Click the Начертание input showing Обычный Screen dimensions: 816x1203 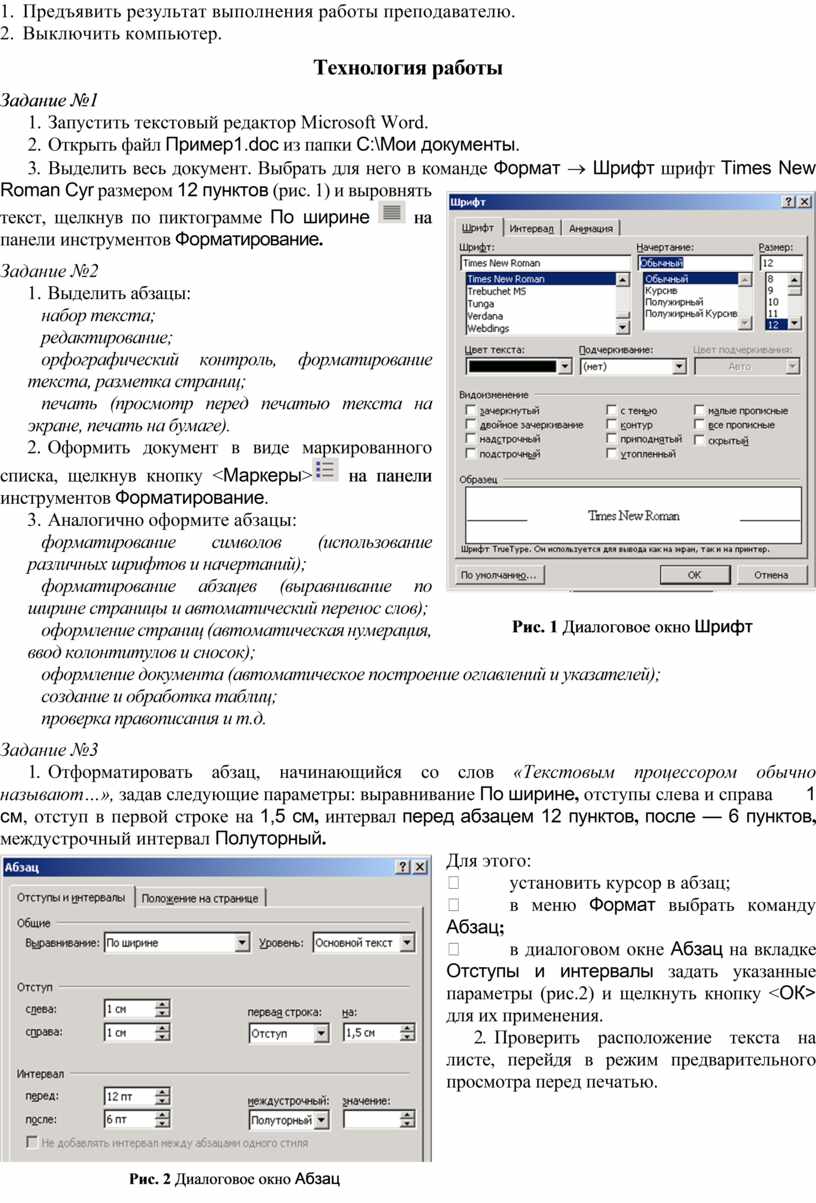pos(696,263)
